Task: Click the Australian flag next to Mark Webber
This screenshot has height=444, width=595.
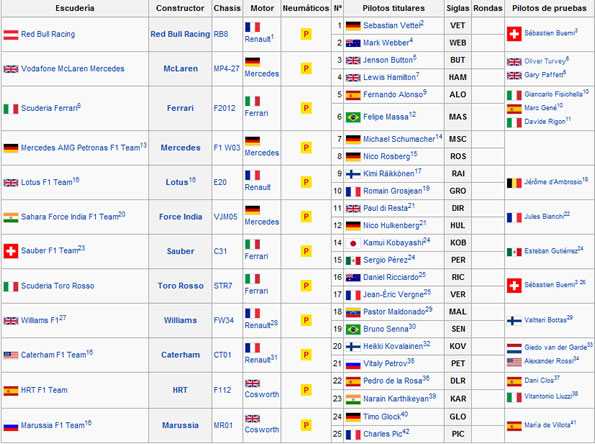Action: click(353, 43)
